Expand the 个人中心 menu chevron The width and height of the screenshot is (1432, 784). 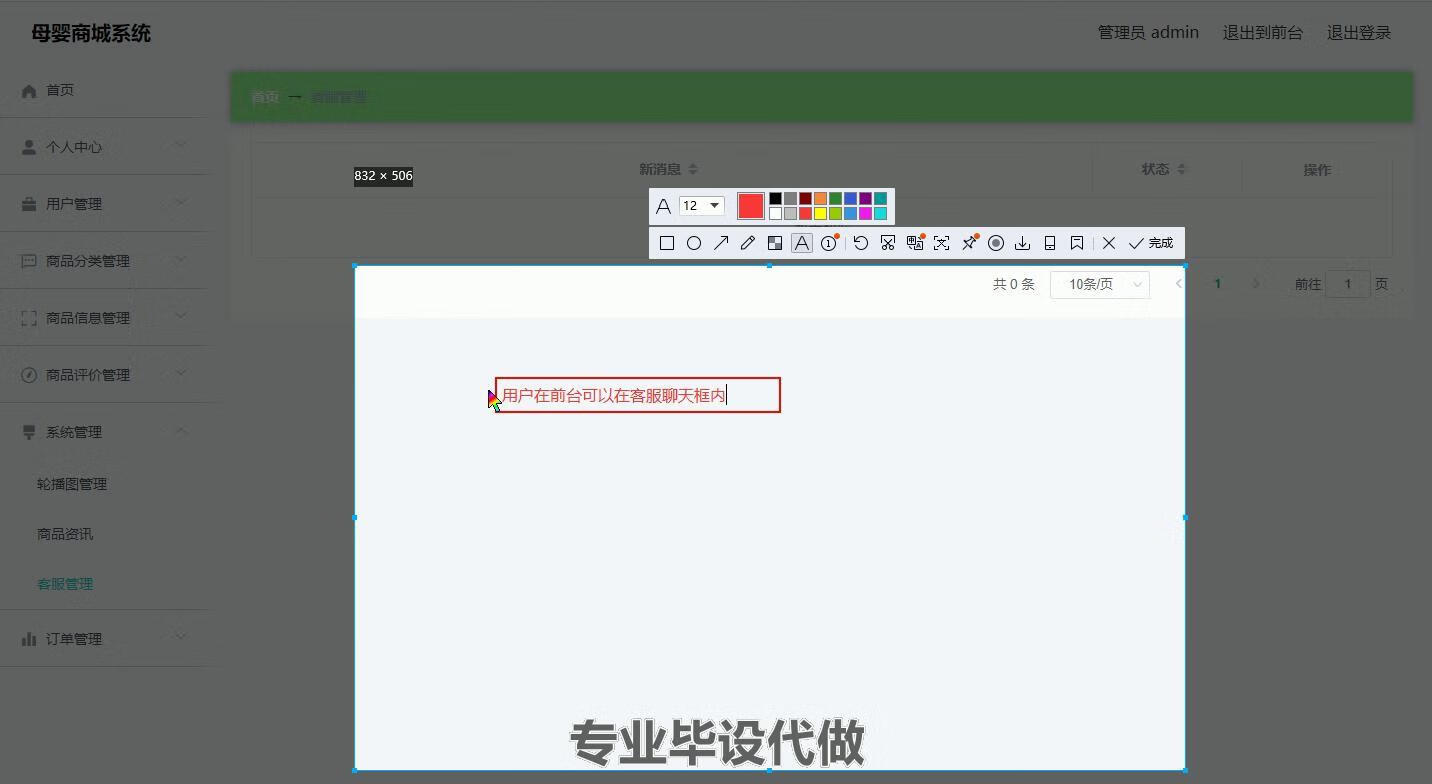pyautogui.click(x=181, y=146)
